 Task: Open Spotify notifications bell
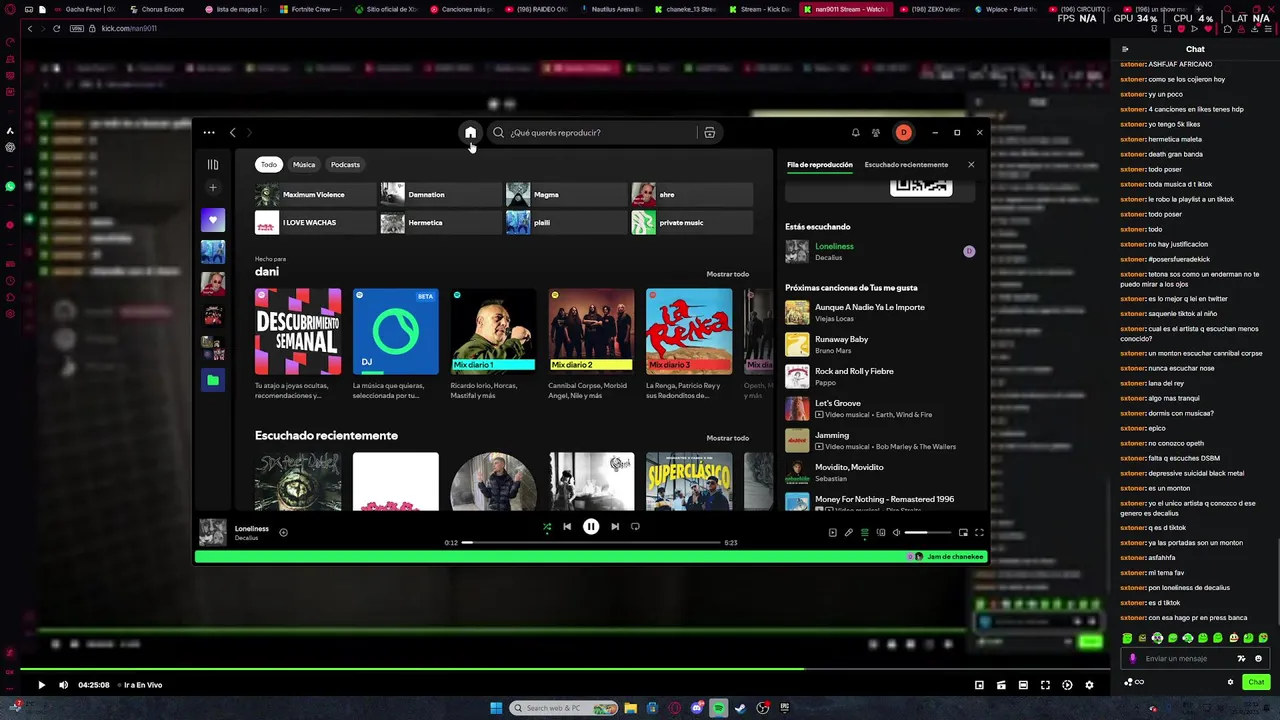tap(855, 132)
